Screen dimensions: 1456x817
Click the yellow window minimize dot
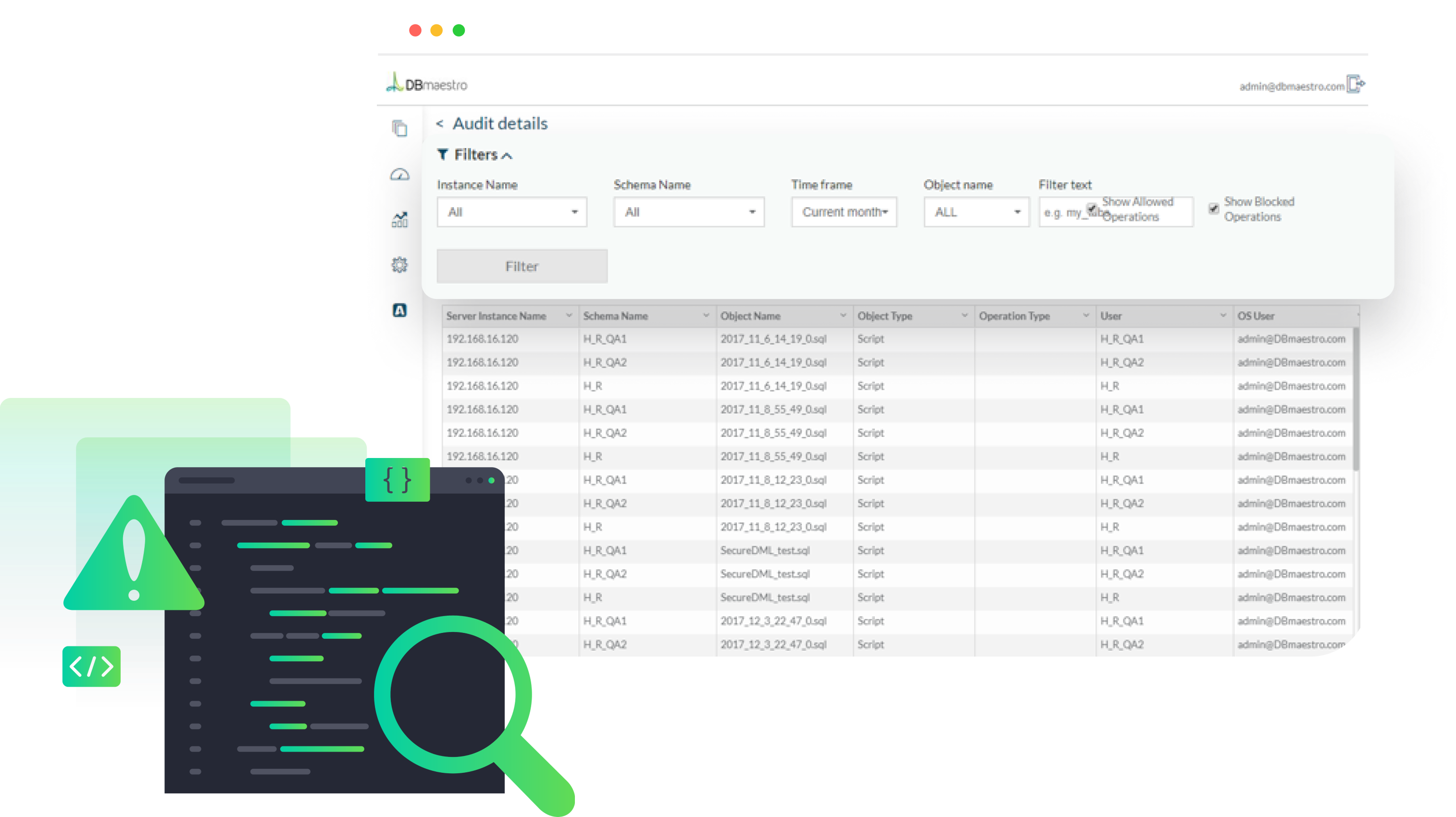click(x=436, y=30)
